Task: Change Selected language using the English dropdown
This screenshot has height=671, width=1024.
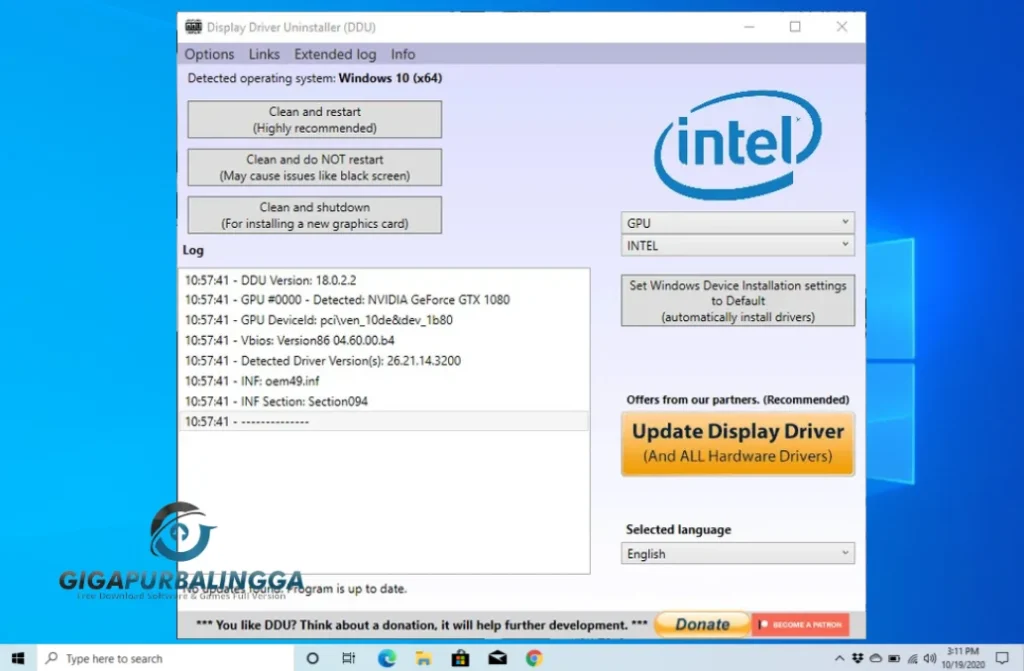Action: (x=737, y=553)
